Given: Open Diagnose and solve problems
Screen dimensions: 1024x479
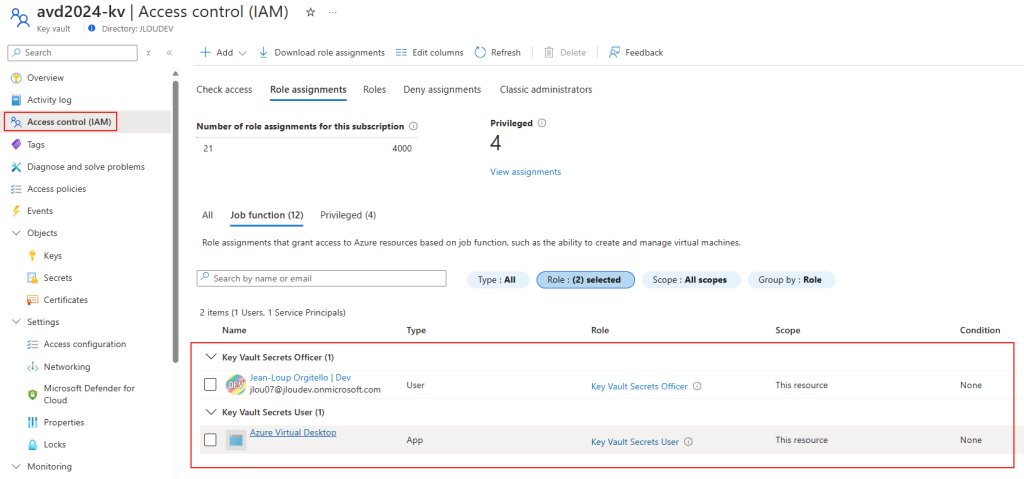Looking at the screenshot, I should 88,167.
